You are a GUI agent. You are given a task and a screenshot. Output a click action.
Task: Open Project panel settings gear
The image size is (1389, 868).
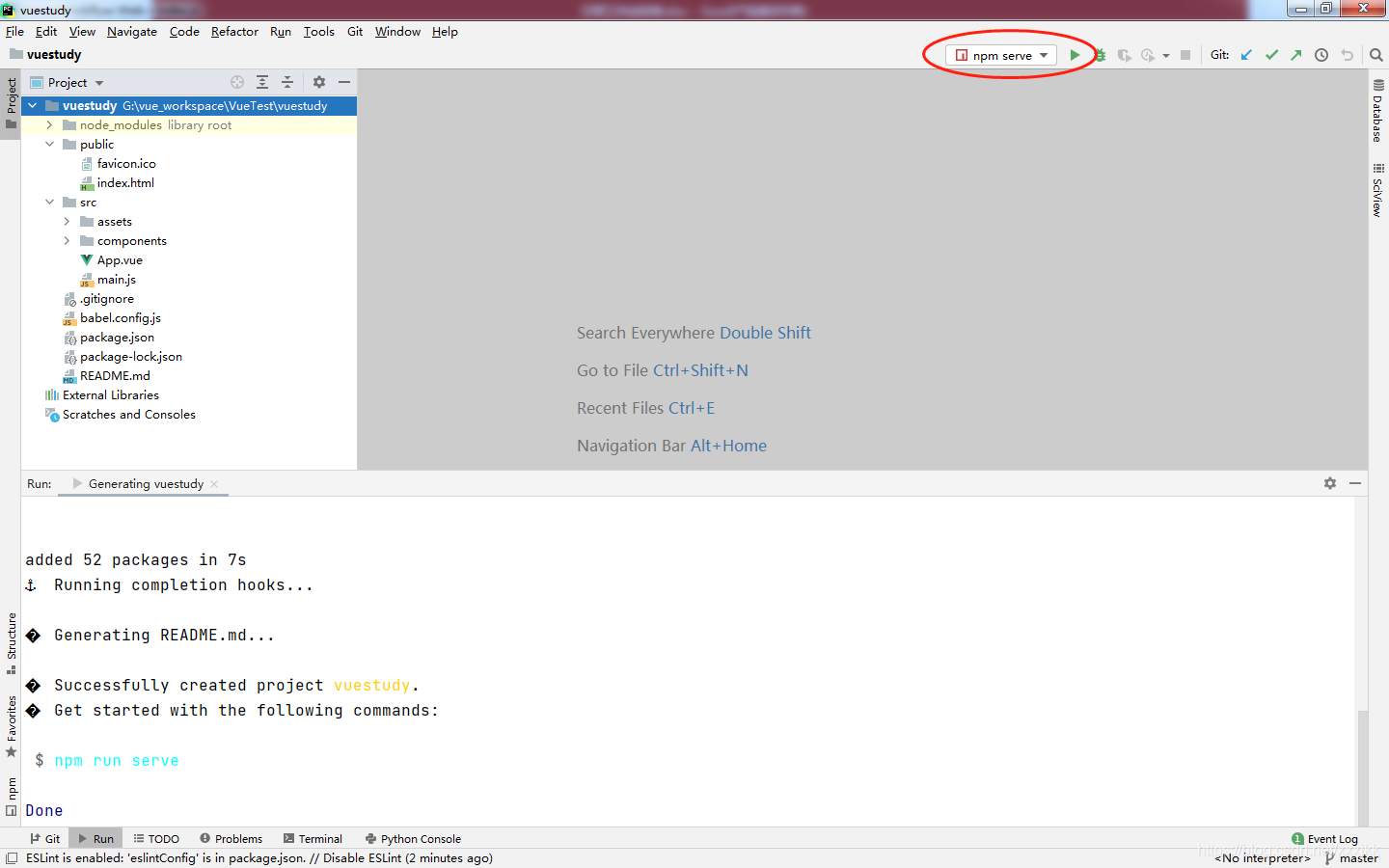319,82
